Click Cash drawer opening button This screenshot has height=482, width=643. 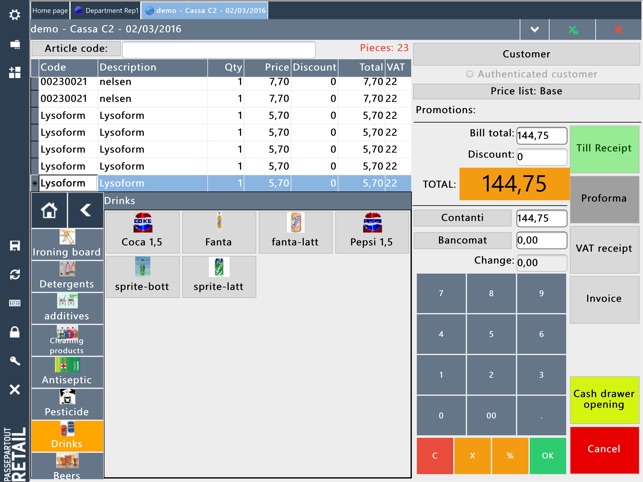604,400
